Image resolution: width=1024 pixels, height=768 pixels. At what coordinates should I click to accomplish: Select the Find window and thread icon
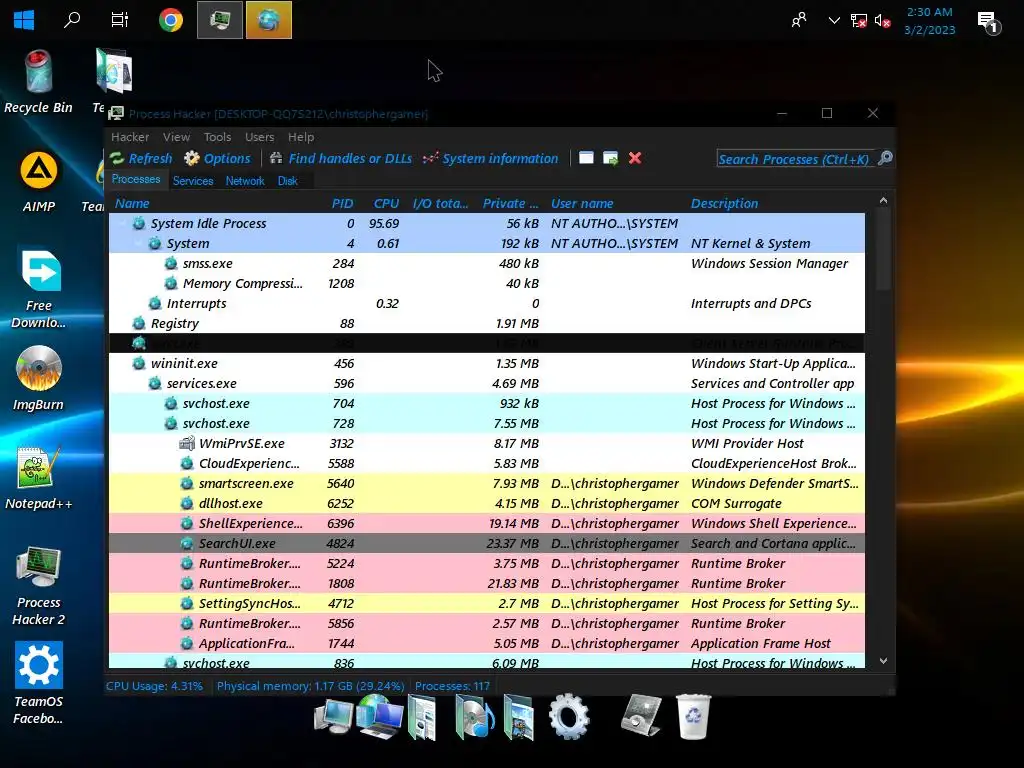611,158
